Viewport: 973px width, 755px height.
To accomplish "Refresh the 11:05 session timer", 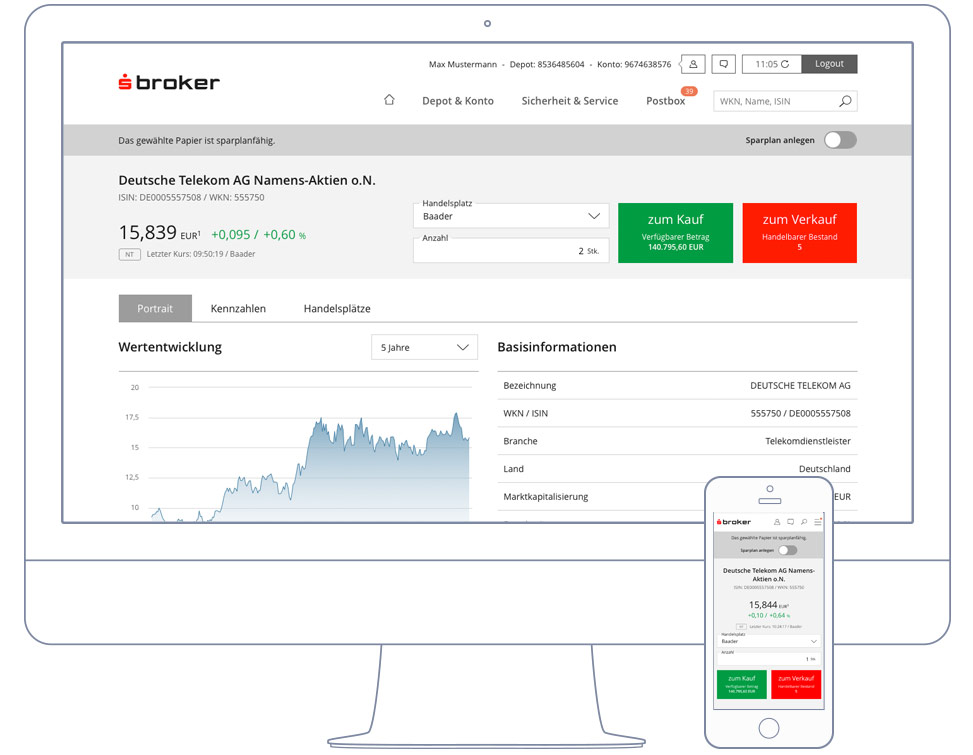I will click(785, 64).
